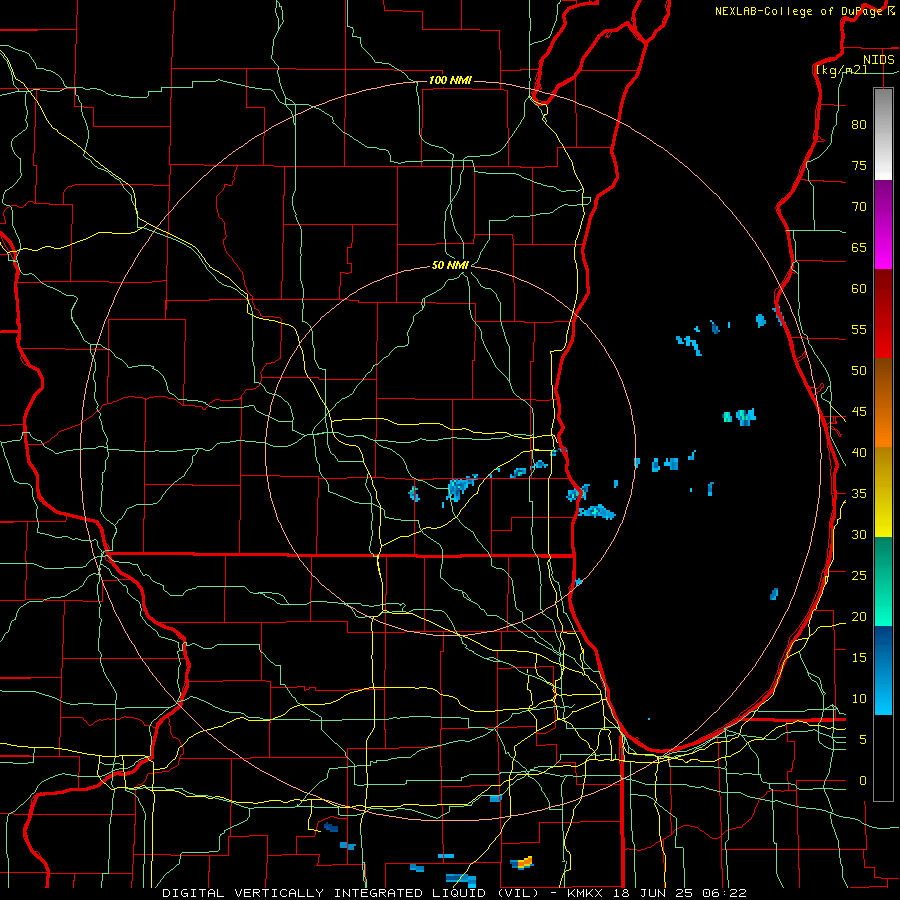Click the 35 value on the color scale
The image size is (900, 900).
point(859,494)
